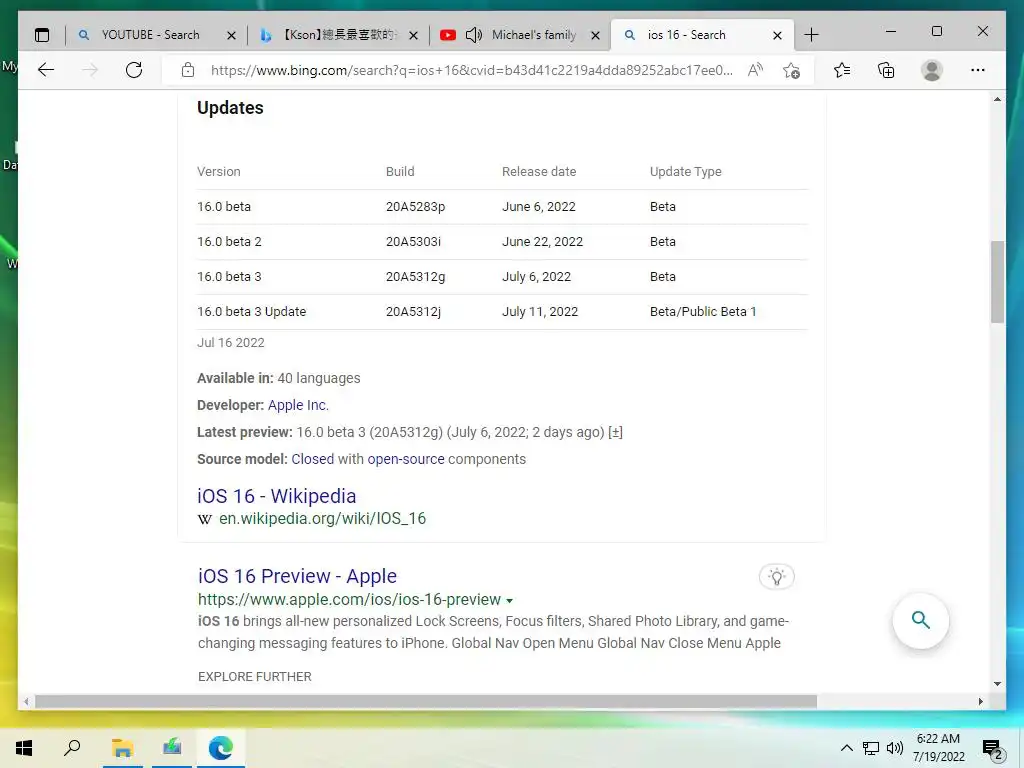Image resolution: width=1024 pixels, height=768 pixels.
Task: Open the browser profile avatar
Action: [x=932, y=70]
